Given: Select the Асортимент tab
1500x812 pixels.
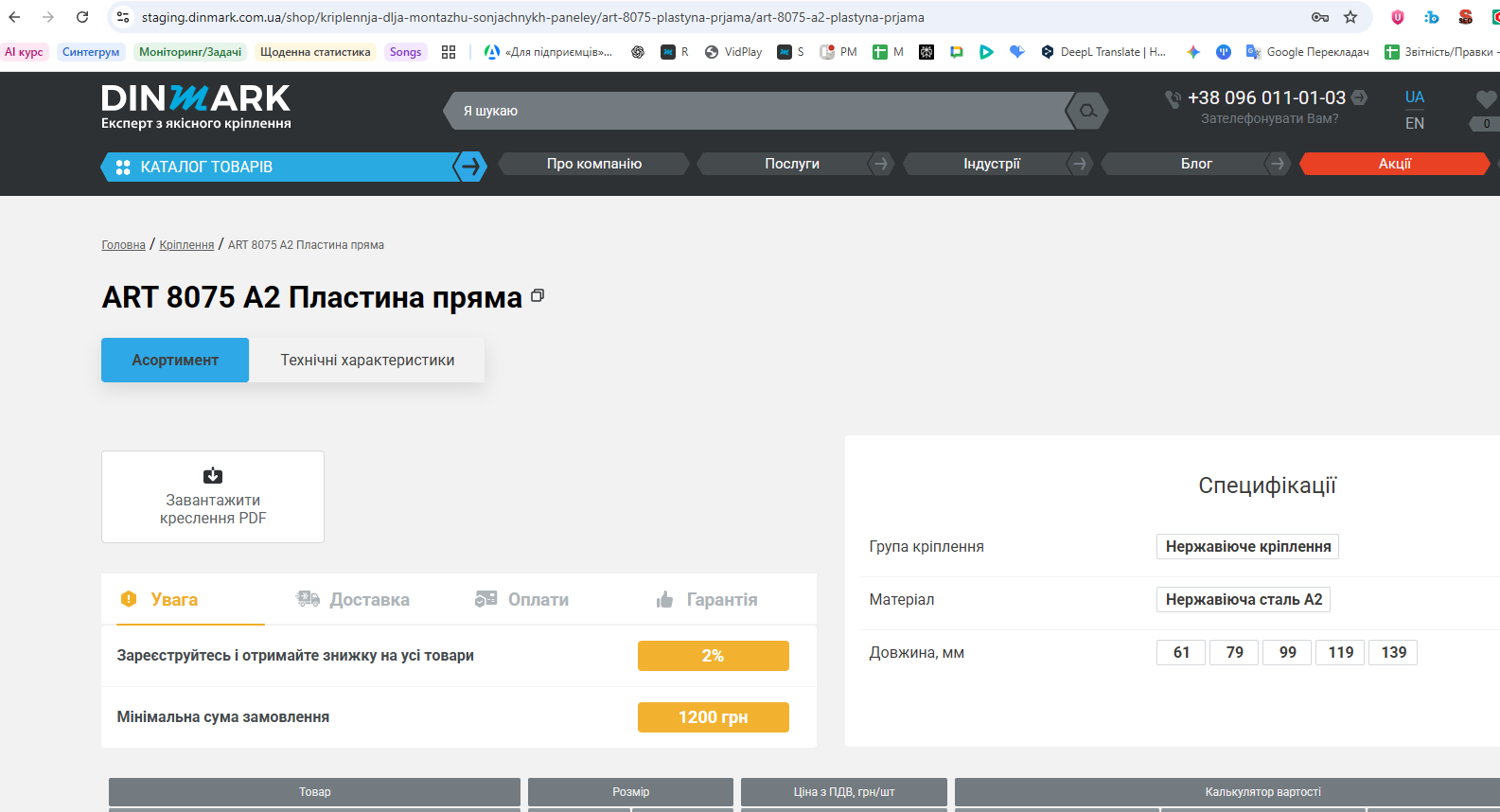Looking at the screenshot, I should [x=175, y=360].
